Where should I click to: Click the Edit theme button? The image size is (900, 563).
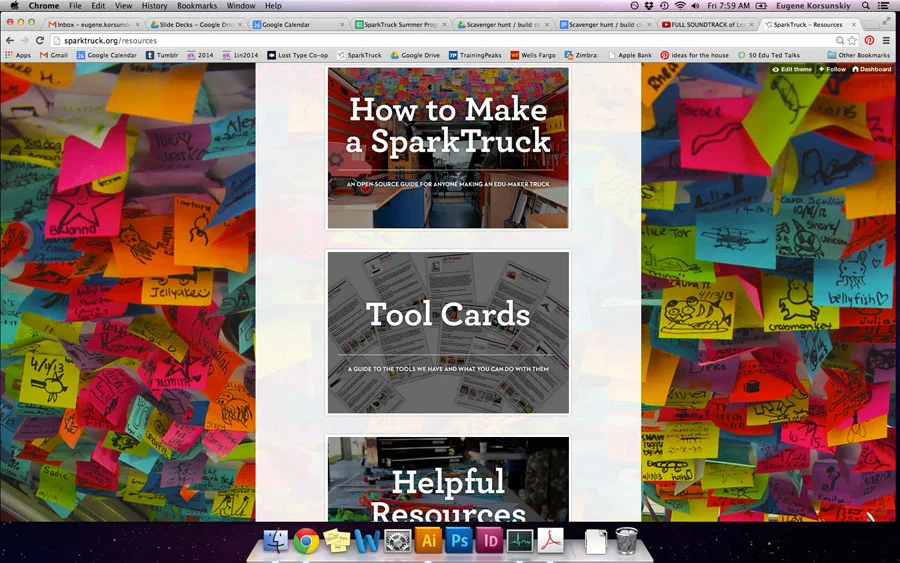[792, 69]
